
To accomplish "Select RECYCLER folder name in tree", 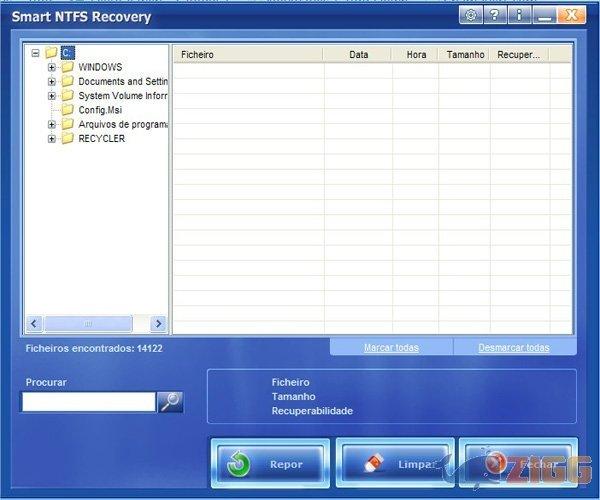I will point(101,138).
